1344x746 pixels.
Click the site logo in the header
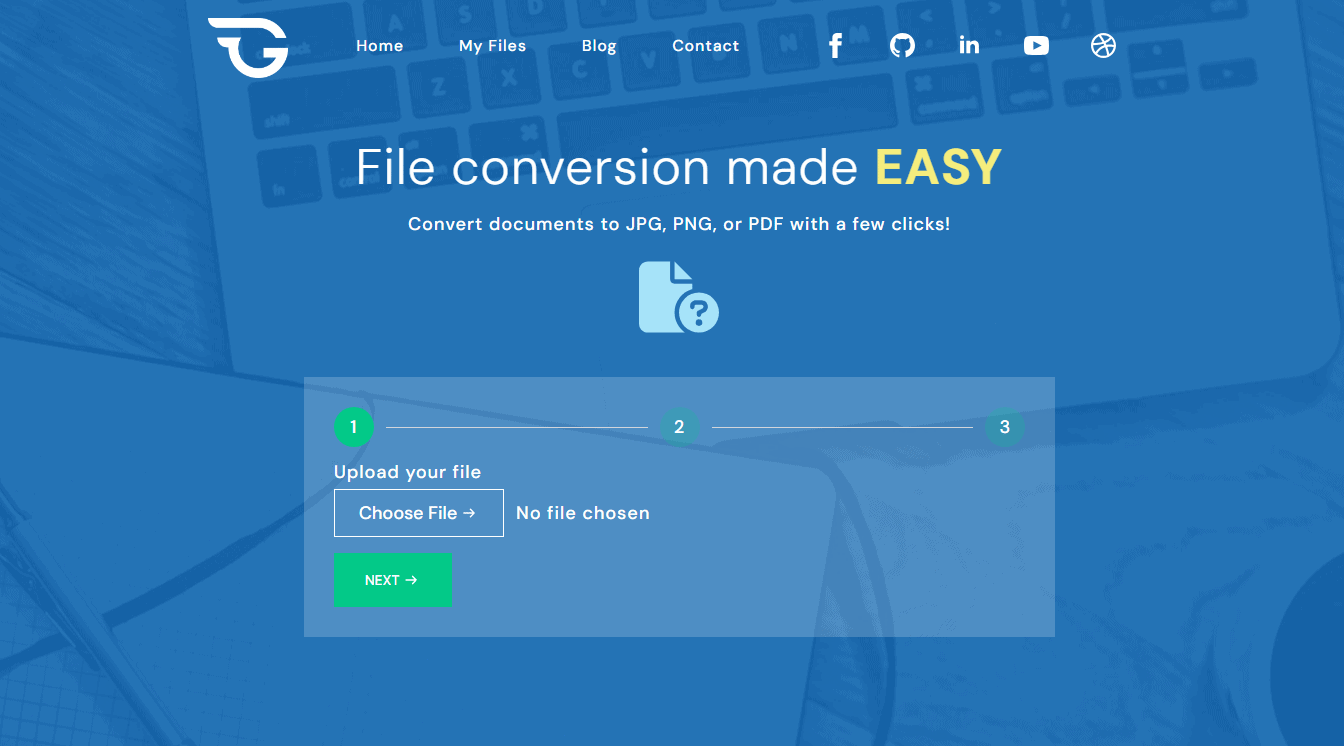tap(248, 47)
